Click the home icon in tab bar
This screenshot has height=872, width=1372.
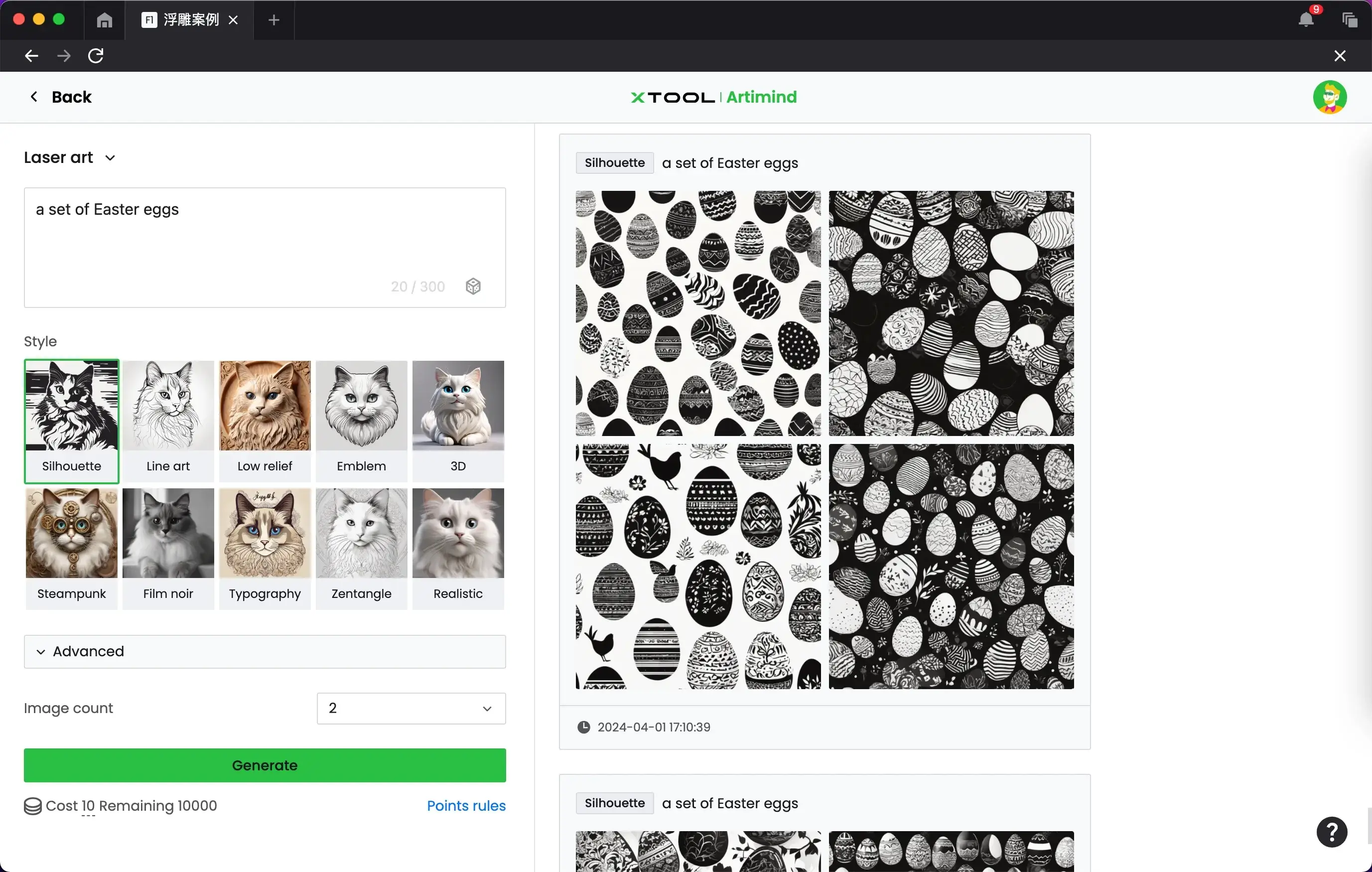click(104, 20)
